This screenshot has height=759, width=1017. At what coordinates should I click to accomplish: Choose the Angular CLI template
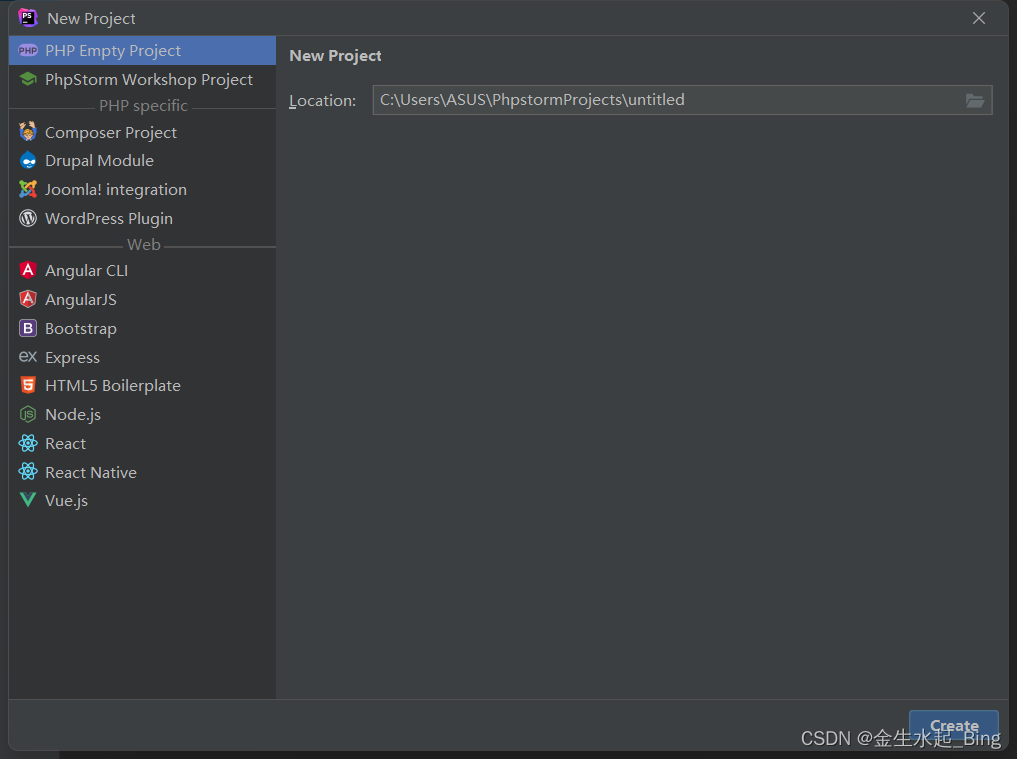coord(86,270)
